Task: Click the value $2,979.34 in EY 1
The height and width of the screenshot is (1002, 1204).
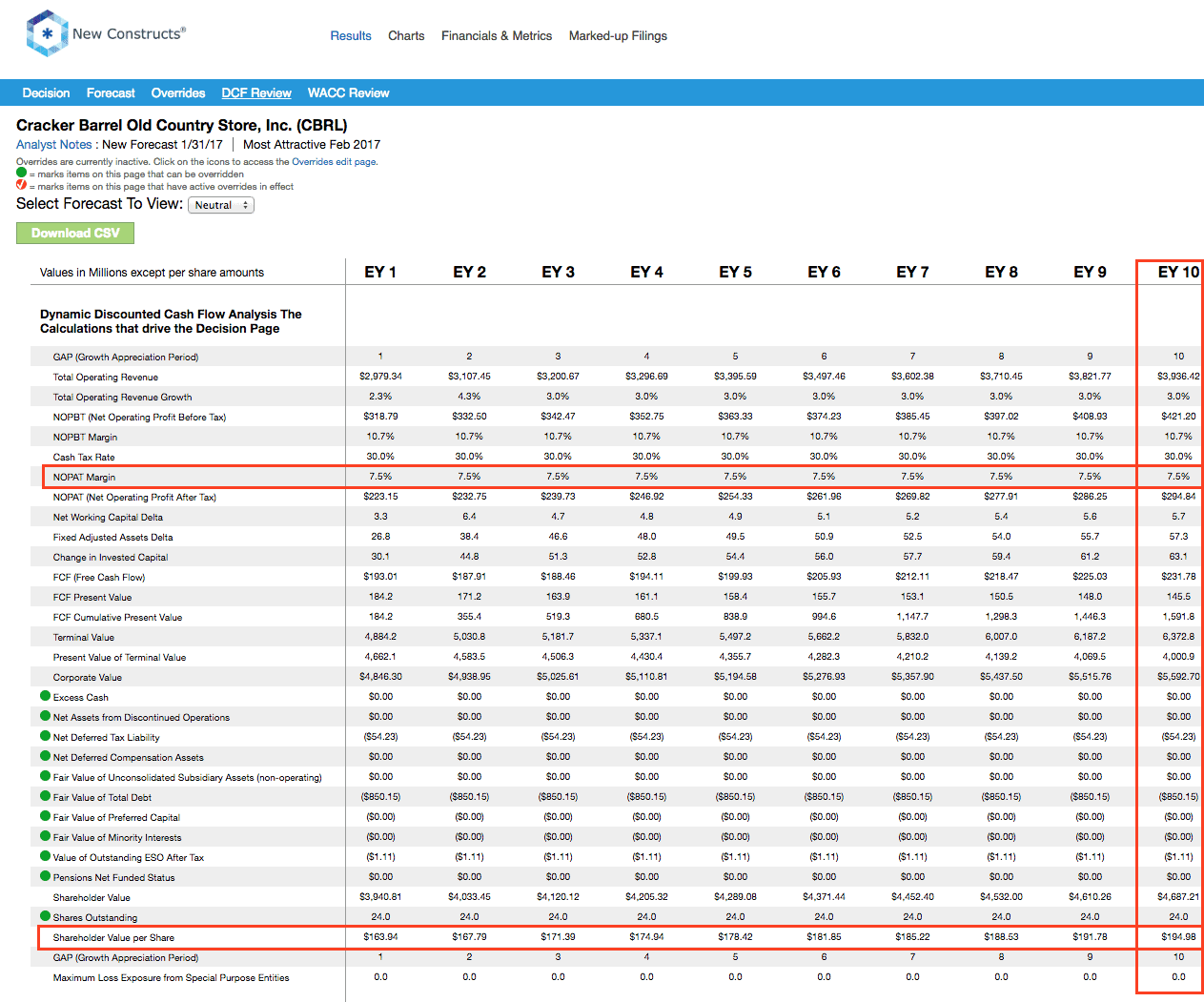Action: point(380,377)
